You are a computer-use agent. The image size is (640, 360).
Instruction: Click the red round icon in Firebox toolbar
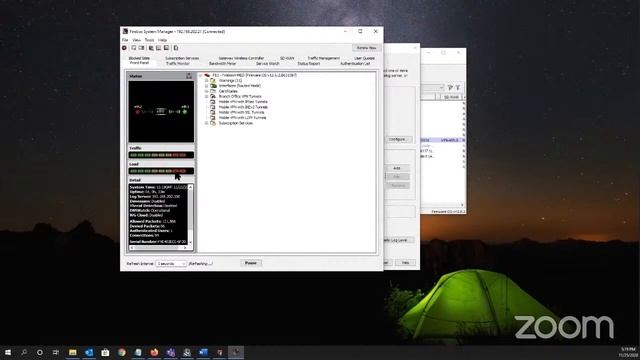(124, 48)
